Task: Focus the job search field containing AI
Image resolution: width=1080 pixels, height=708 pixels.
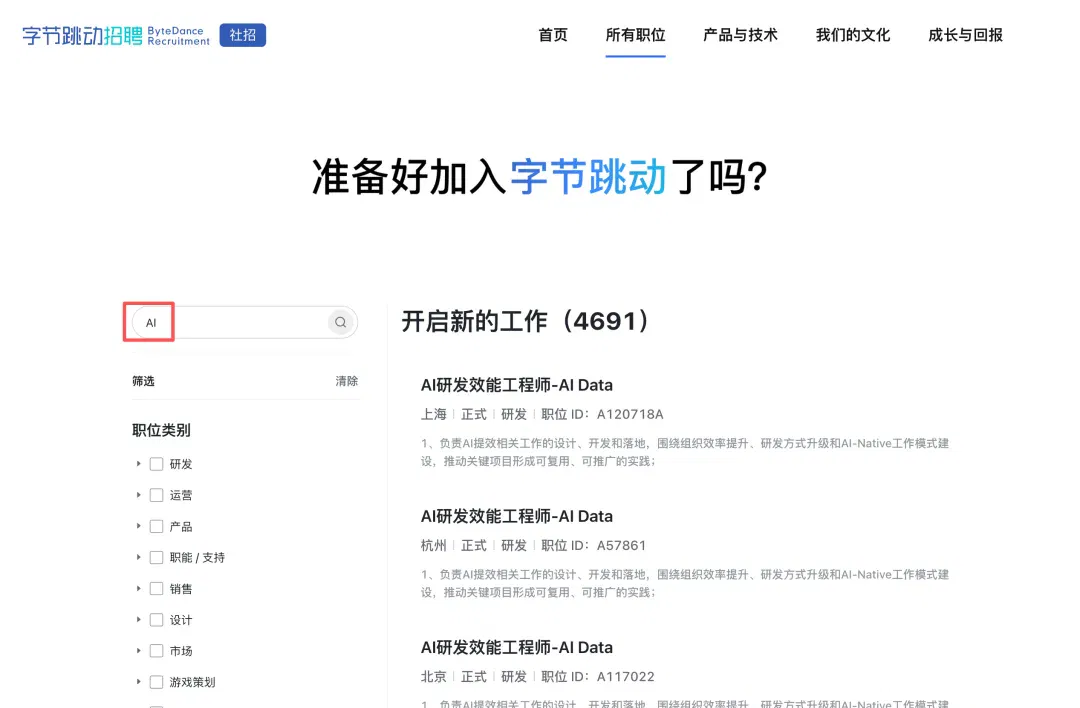Action: coord(245,322)
